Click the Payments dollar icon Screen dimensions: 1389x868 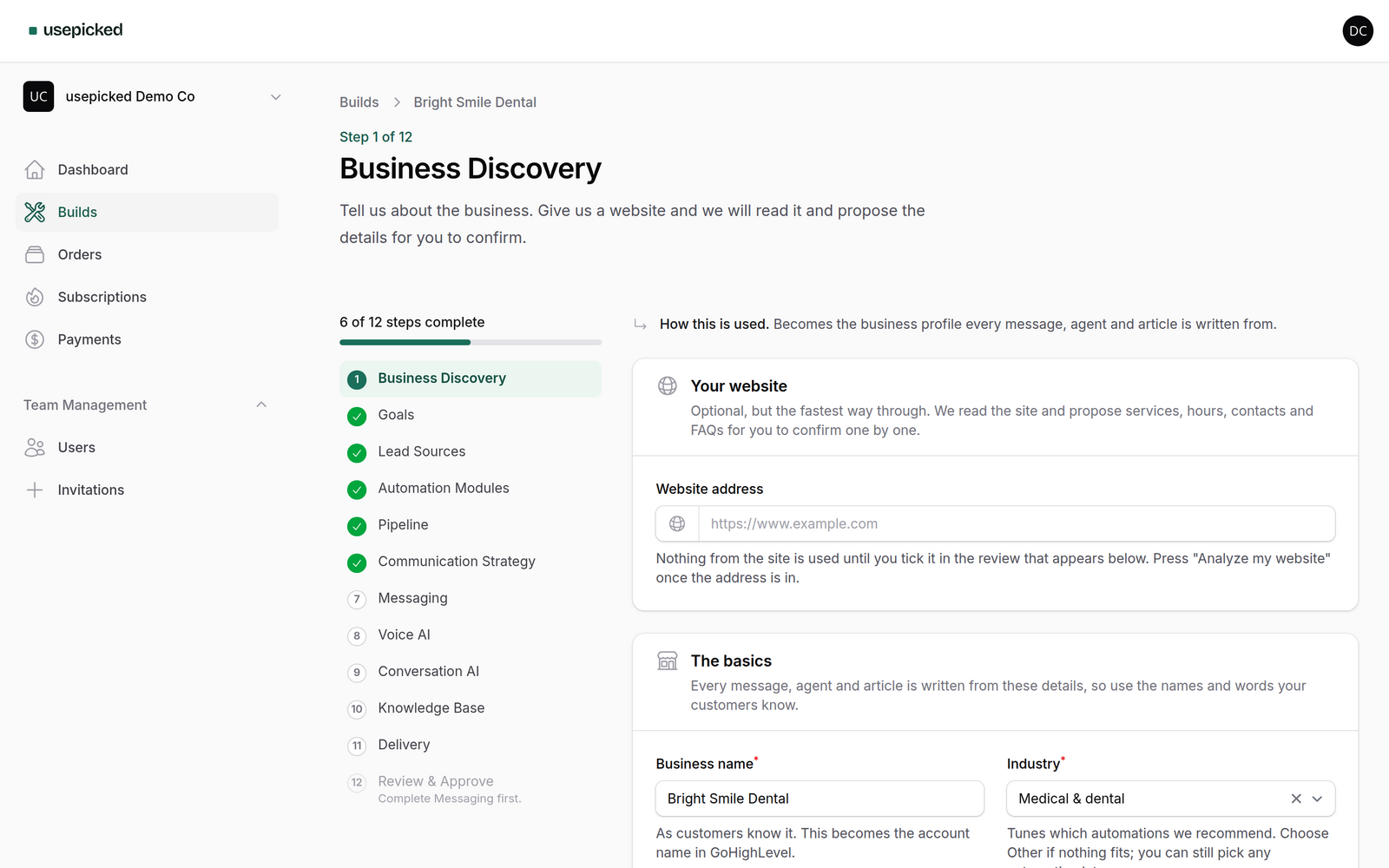(35, 339)
